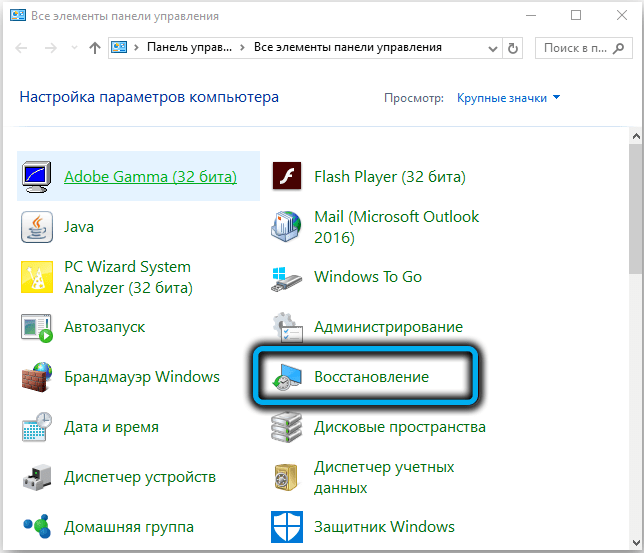Viewport: 644px width, 553px height.
Task: Click the scrollbar up arrow
Action: point(636,136)
